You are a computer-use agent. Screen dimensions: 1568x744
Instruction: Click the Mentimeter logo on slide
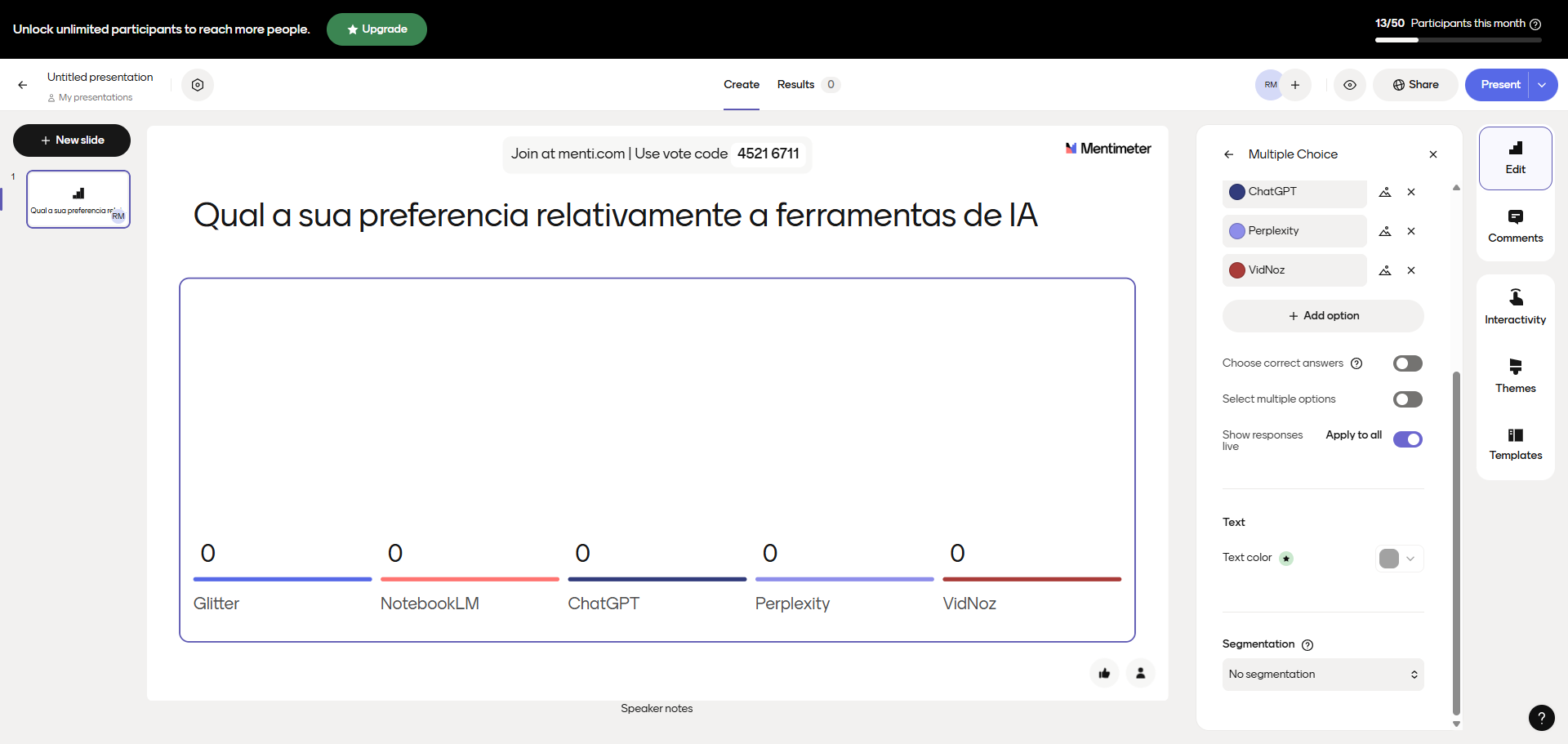(x=1108, y=149)
